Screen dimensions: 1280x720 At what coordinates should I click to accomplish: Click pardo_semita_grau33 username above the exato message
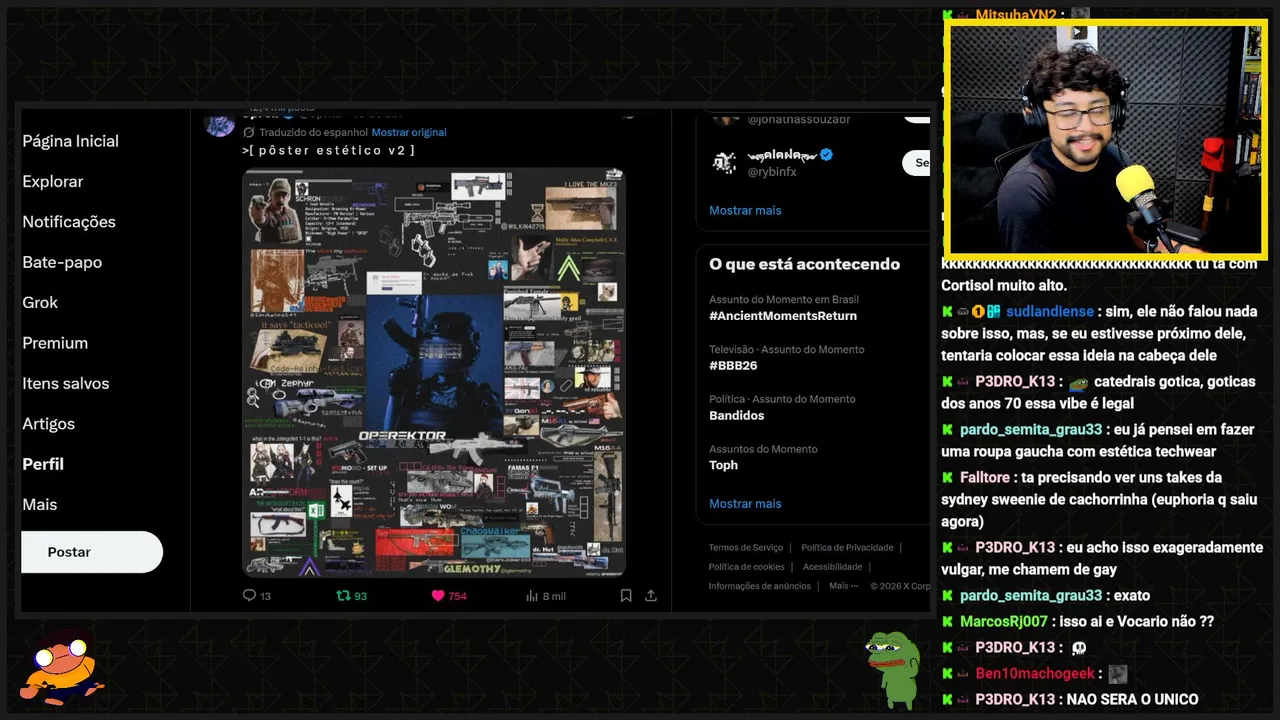click(1031, 595)
